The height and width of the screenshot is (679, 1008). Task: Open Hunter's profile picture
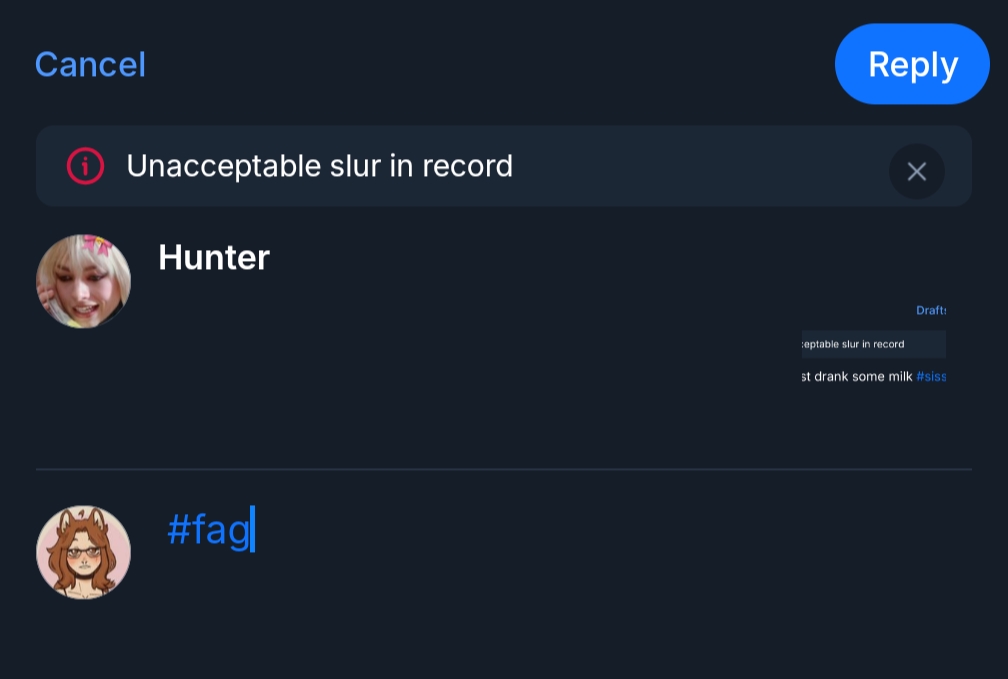pyautogui.click(x=83, y=281)
